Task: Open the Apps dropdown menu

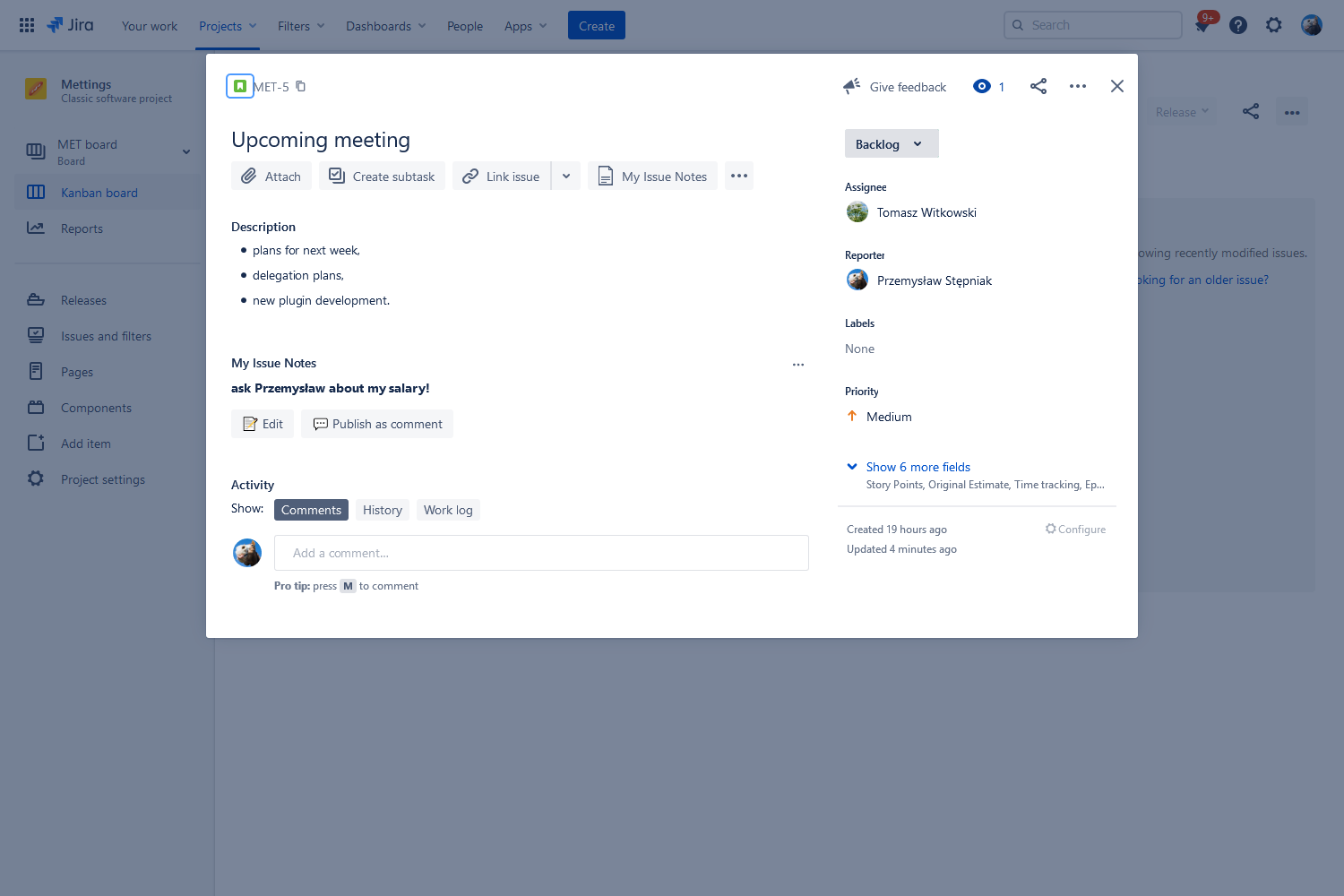Action: (x=525, y=26)
